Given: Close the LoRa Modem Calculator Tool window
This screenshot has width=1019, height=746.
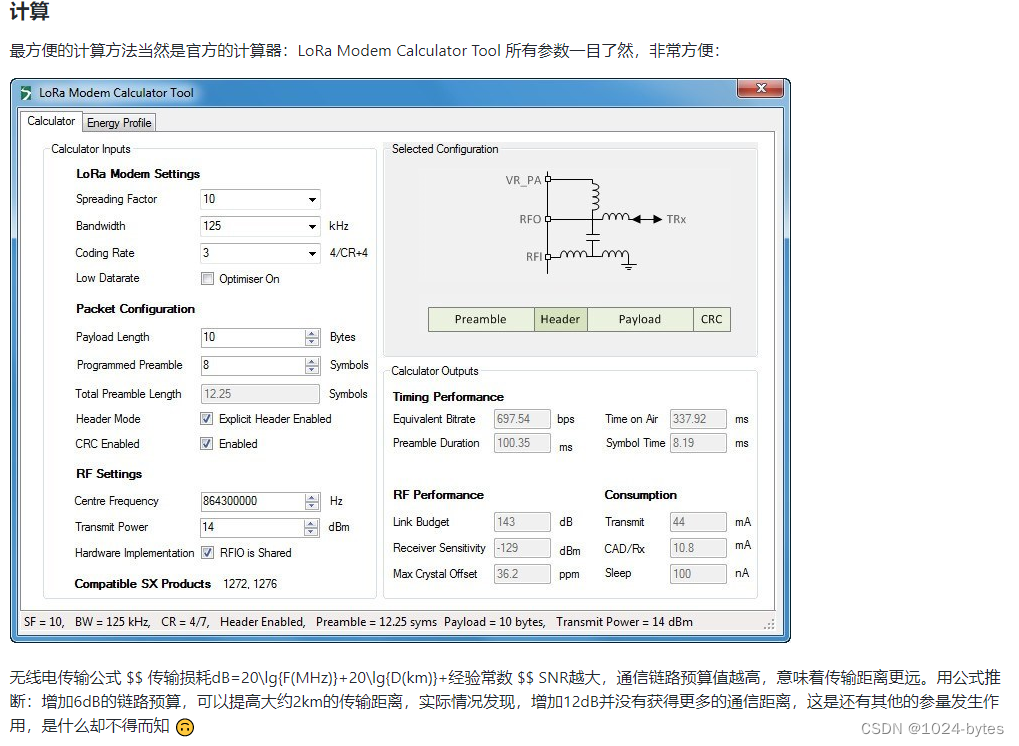Looking at the screenshot, I should tap(761, 88).
